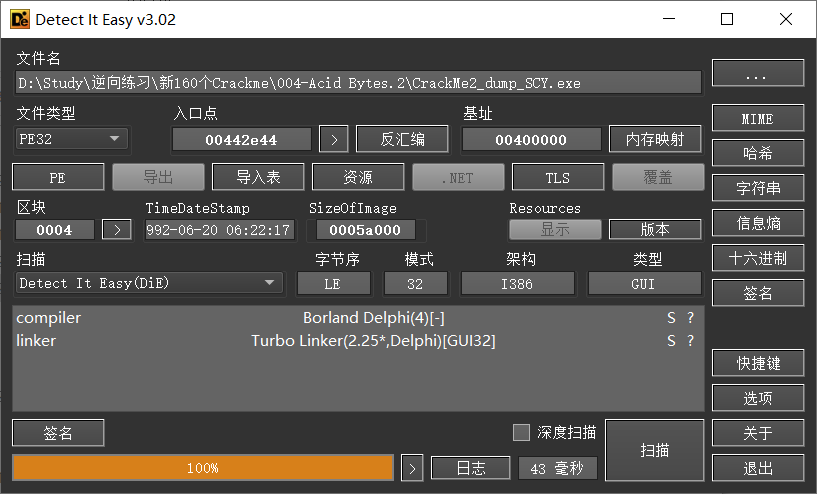817x494 pixels.
Task: Click 退出 to exit the program
Action: [758, 468]
